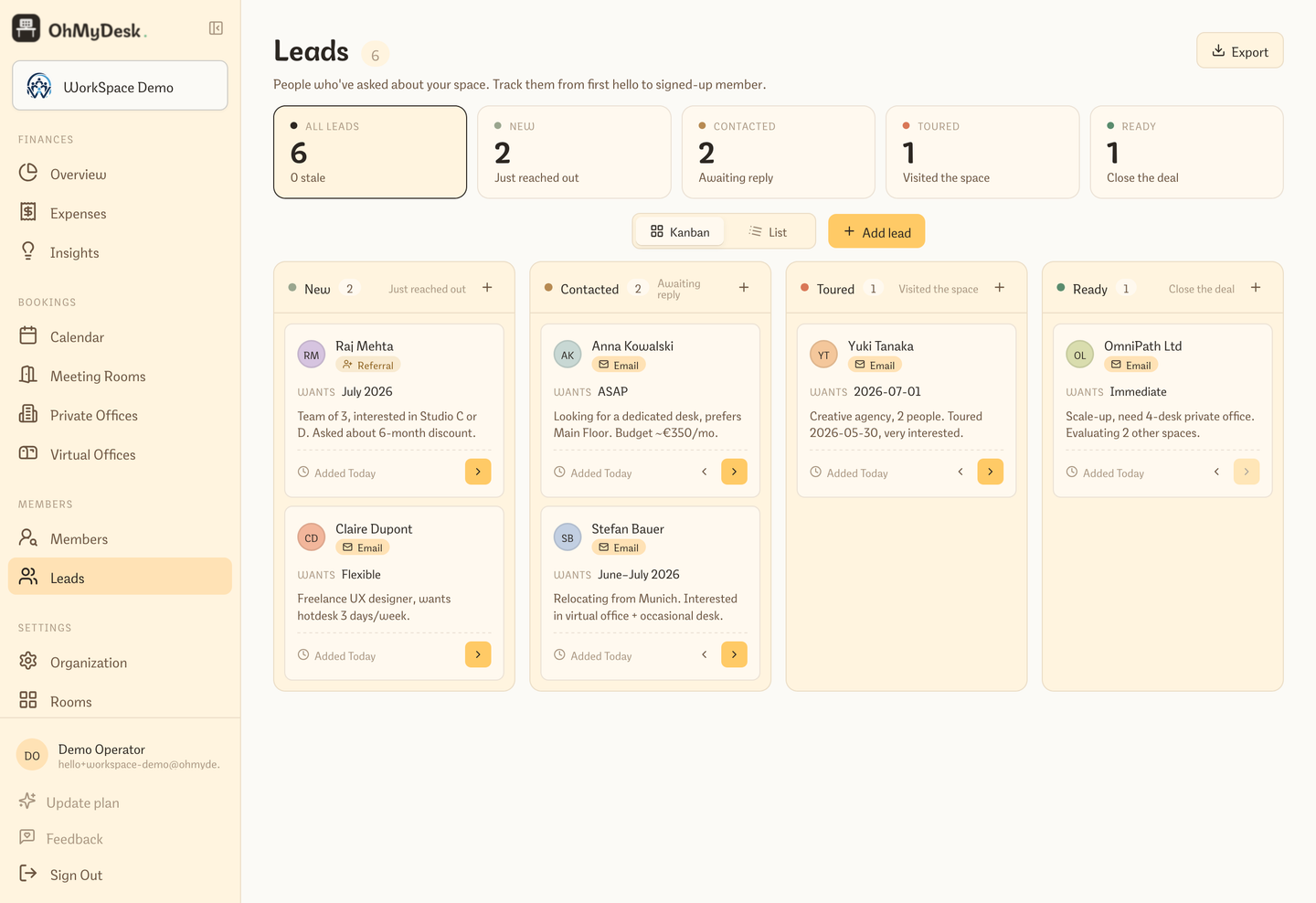Viewport: 1316px width, 903px height.
Task: Filter by the All Leads card
Action: [370, 152]
